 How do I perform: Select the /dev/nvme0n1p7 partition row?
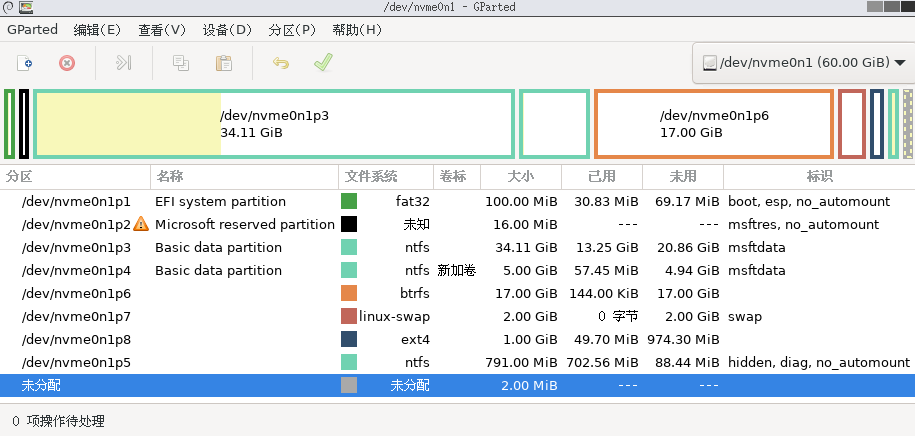point(458,316)
